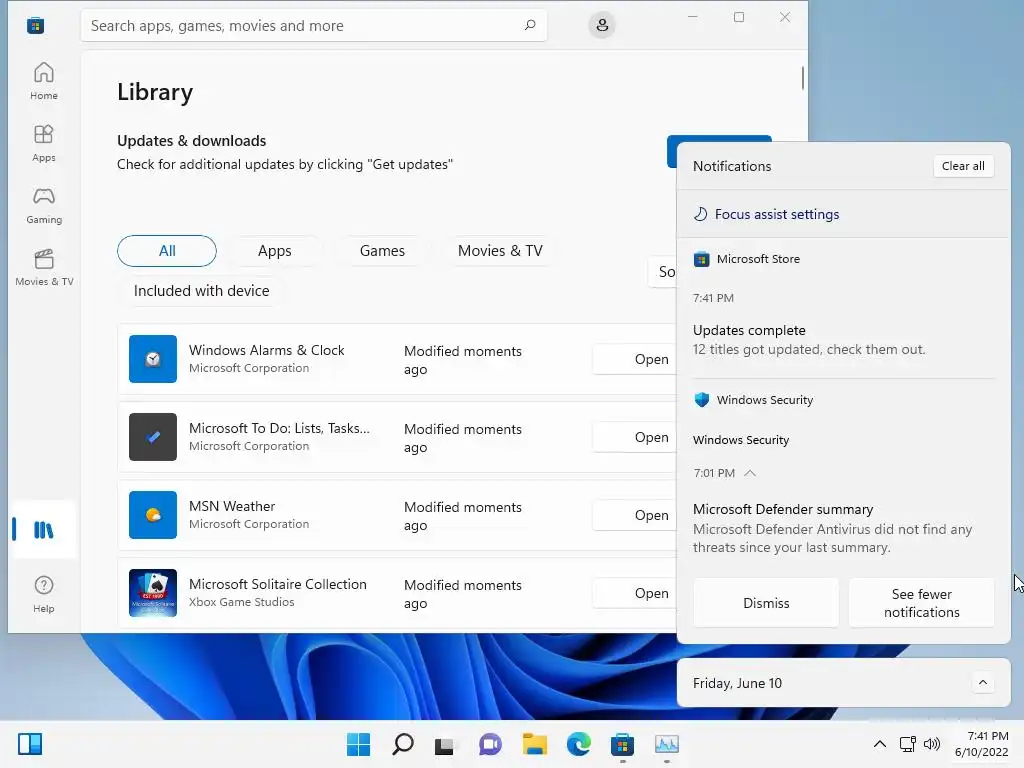Screen dimensions: 1024x768
Task: Click network icon in system tray
Action: [x=907, y=744]
